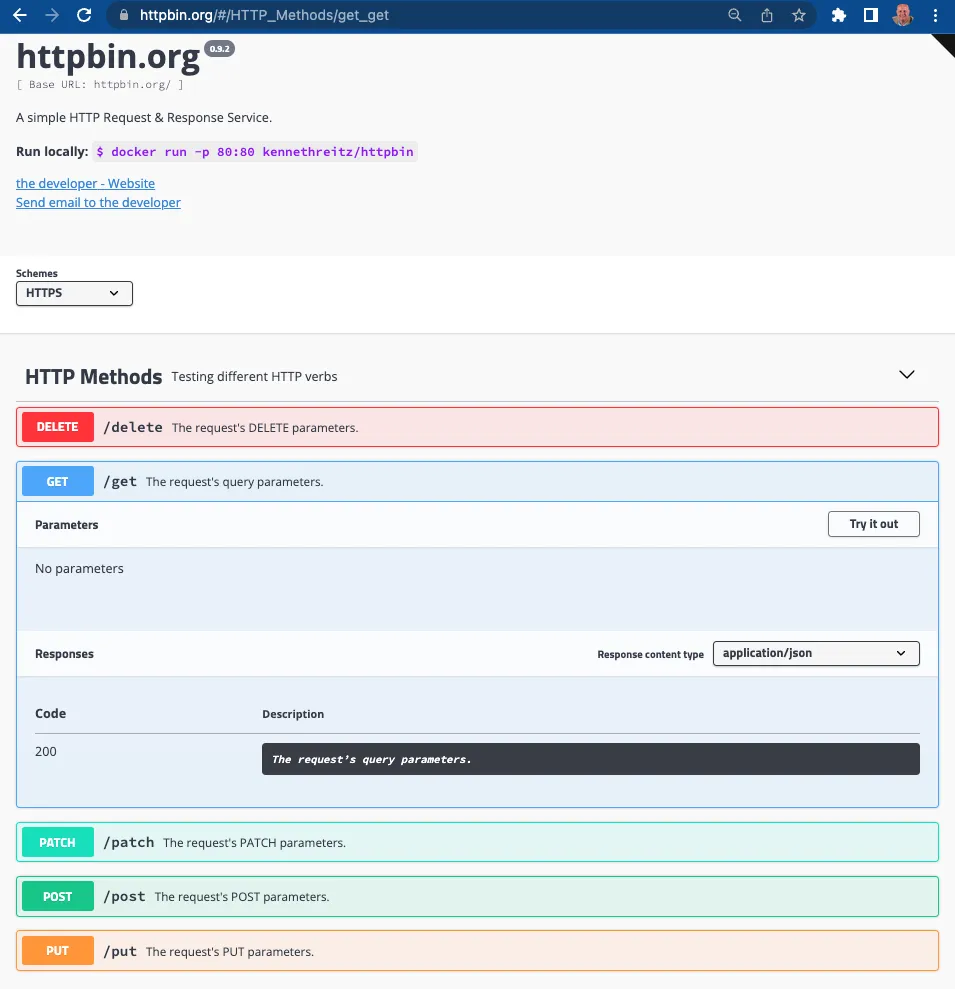Open the Chrome profile avatar
The width and height of the screenshot is (955, 989).
coord(903,15)
